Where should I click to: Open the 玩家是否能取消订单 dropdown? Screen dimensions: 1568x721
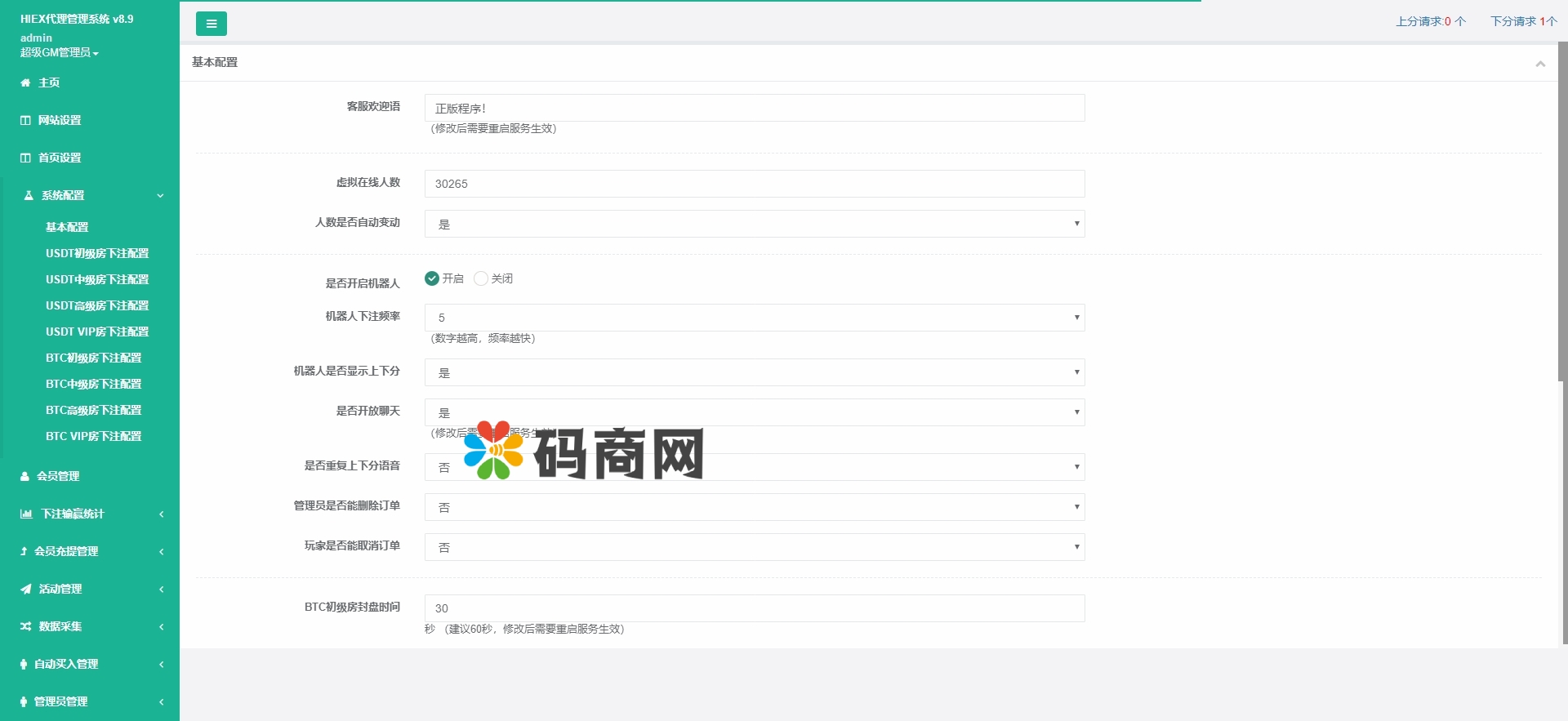[754, 547]
